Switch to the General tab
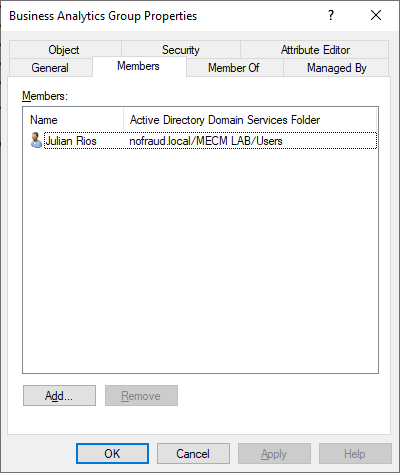The image size is (400, 473). click(51, 68)
